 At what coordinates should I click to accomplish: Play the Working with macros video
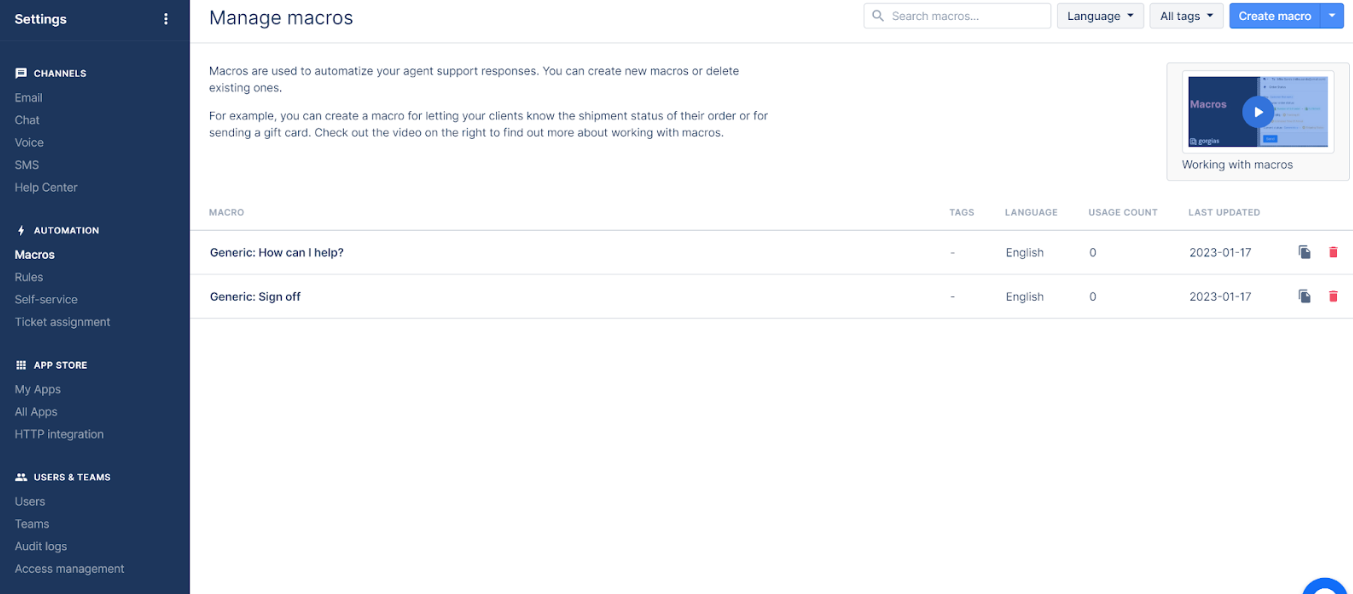coord(1257,112)
